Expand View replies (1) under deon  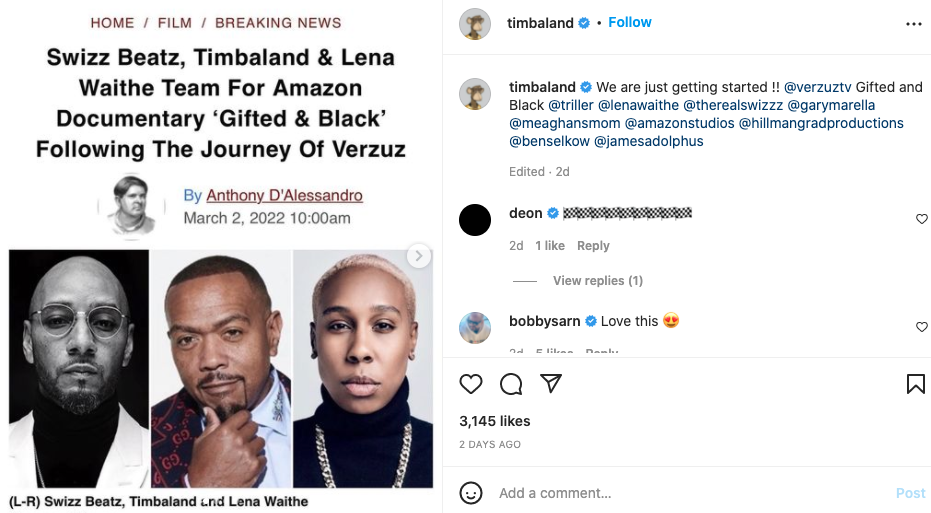click(598, 281)
